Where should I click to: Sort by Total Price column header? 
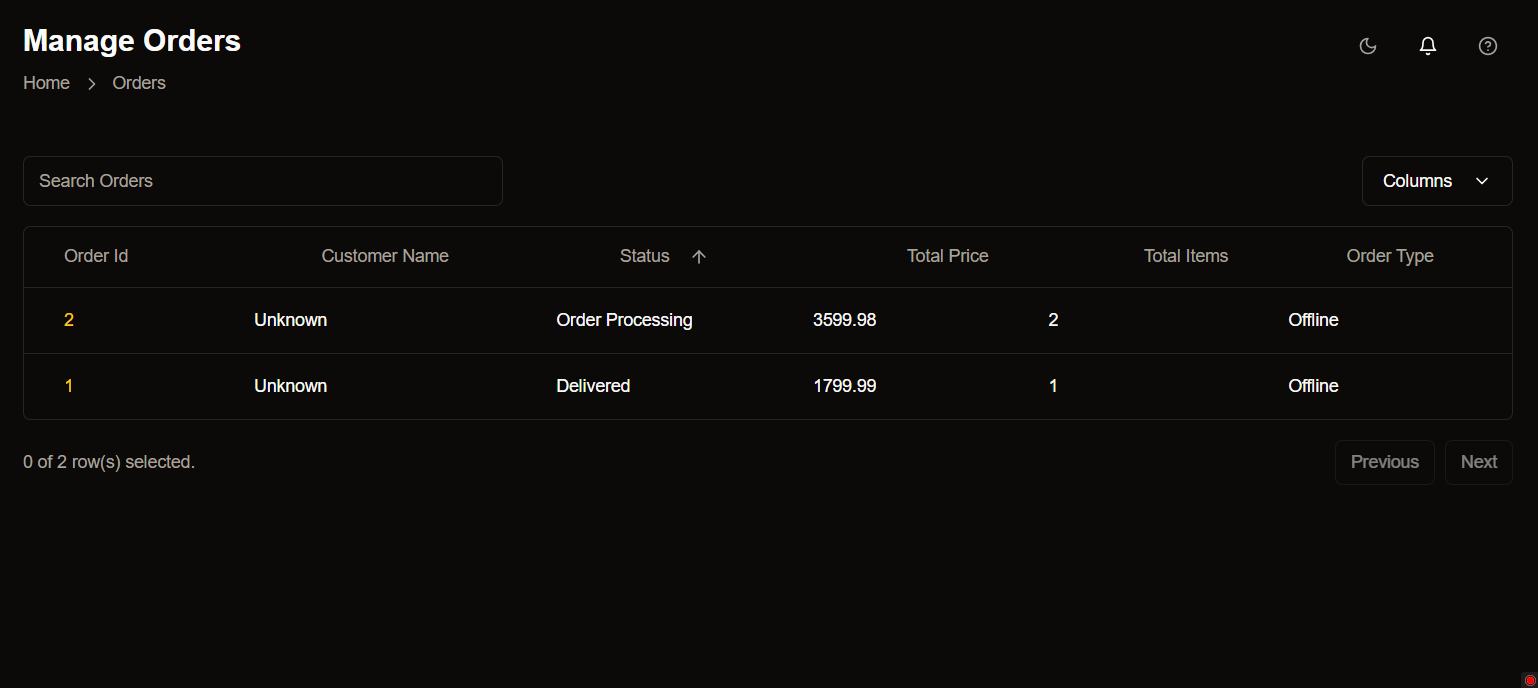pyautogui.click(x=947, y=256)
